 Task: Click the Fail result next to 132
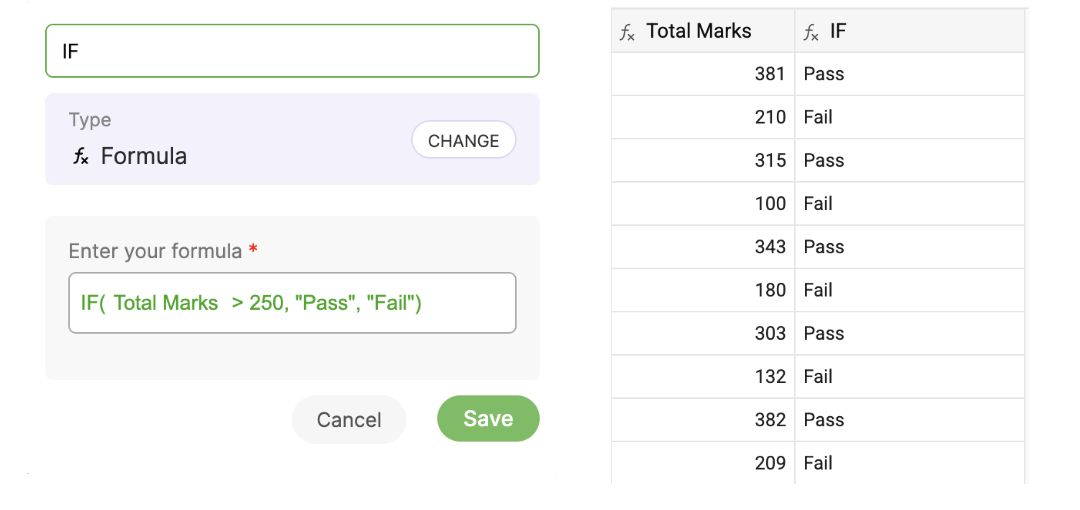pyautogui.click(x=818, y=377)
